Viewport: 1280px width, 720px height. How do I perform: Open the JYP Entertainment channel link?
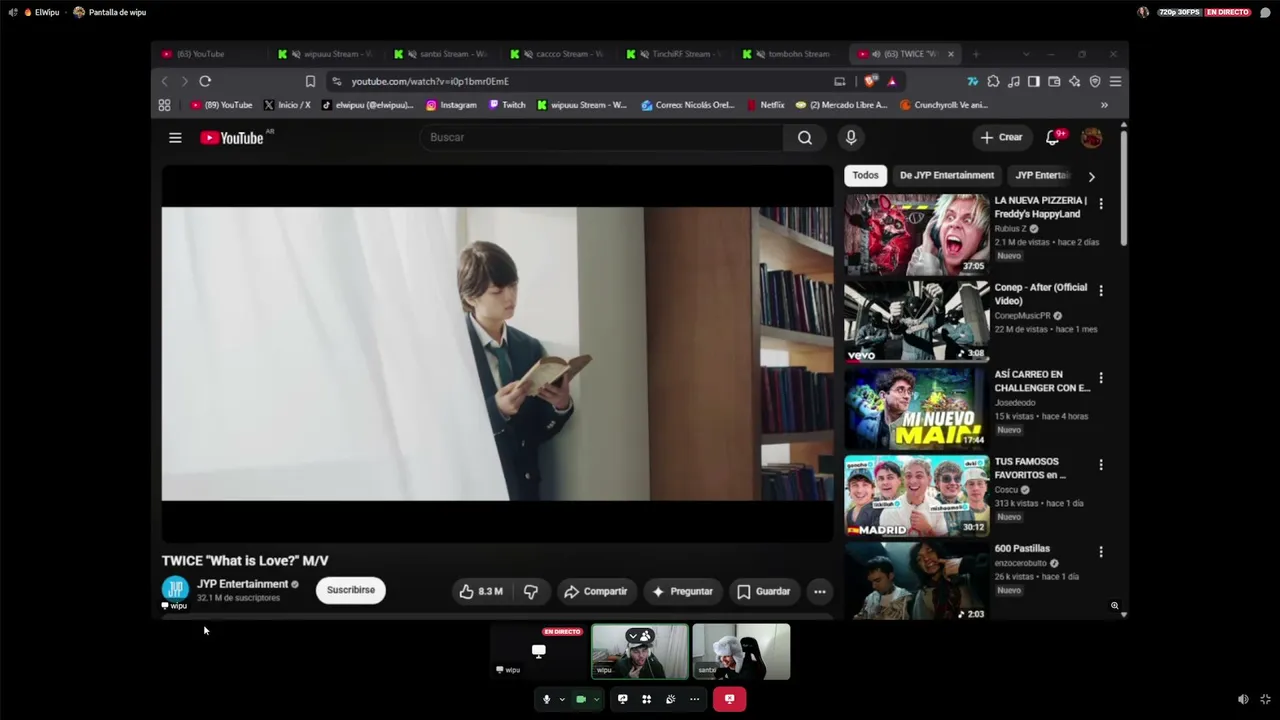[x=242, y=584]
